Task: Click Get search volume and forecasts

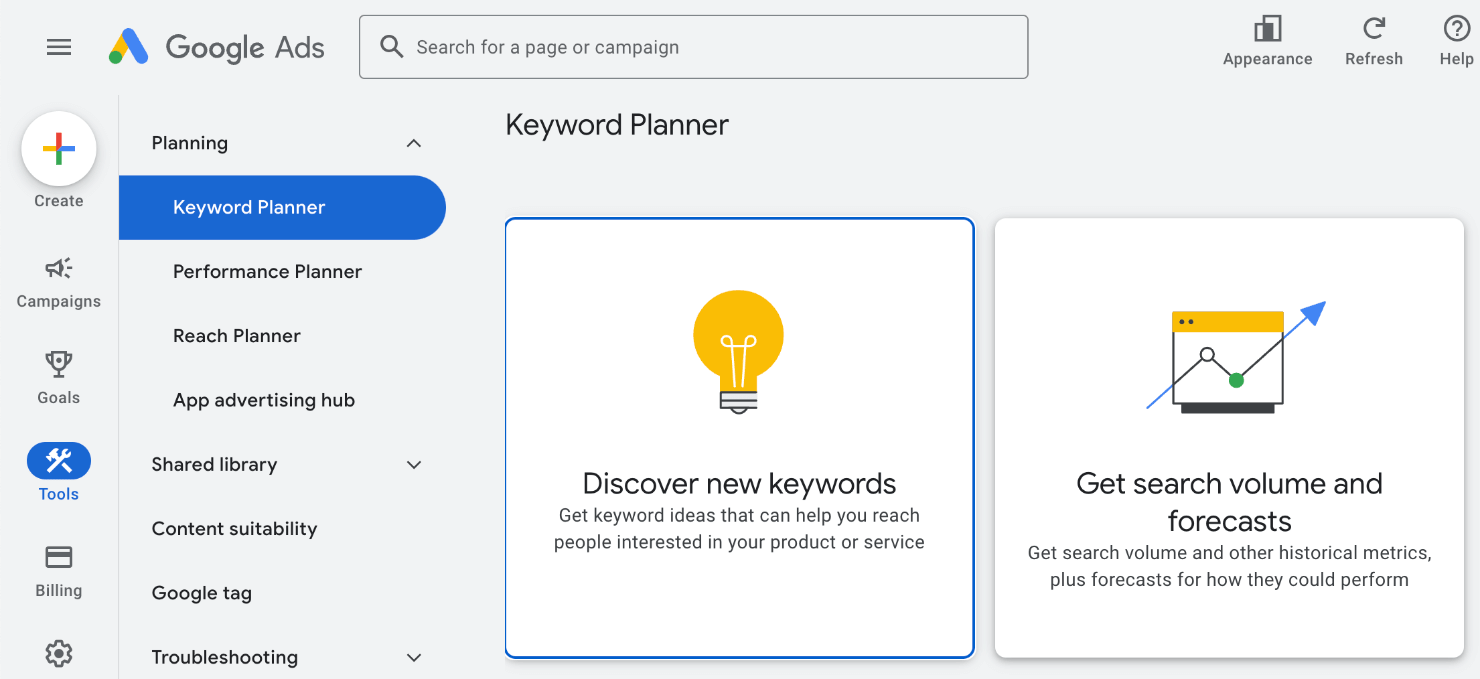Action: click(1229, 438)
